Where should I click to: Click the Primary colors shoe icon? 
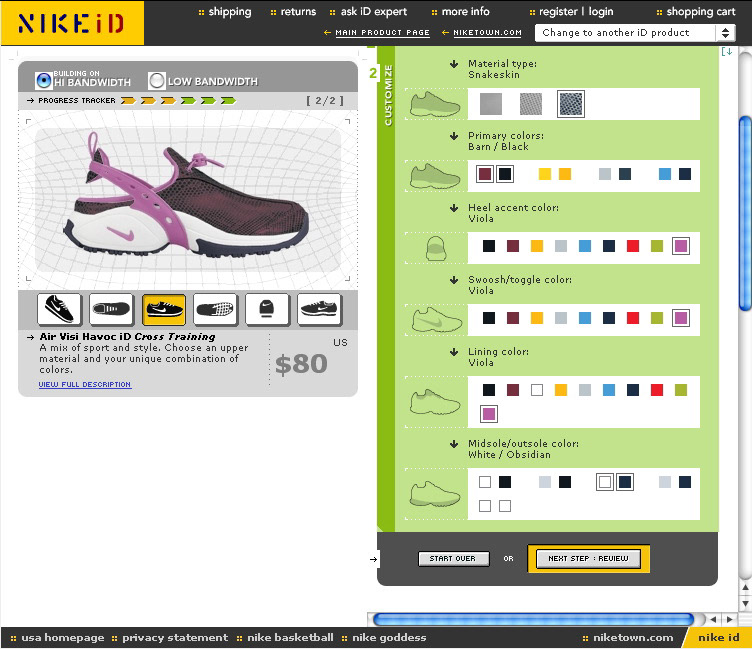(435, 176)
